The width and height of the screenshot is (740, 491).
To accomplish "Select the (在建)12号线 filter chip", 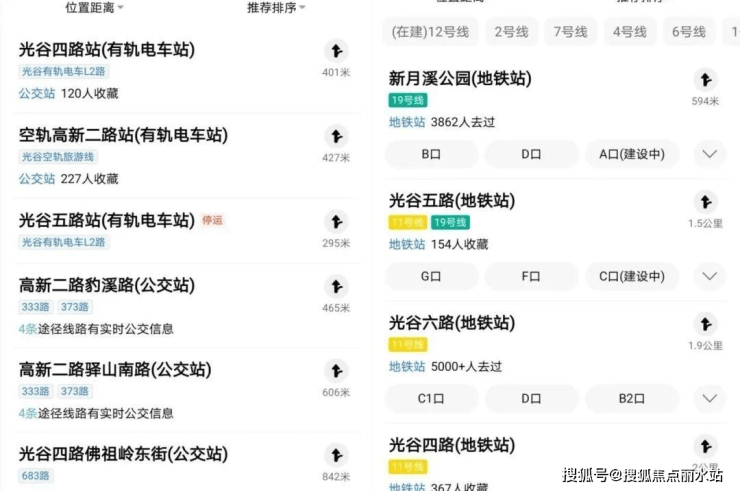I will pyautogui.click(x=430, y=32).
